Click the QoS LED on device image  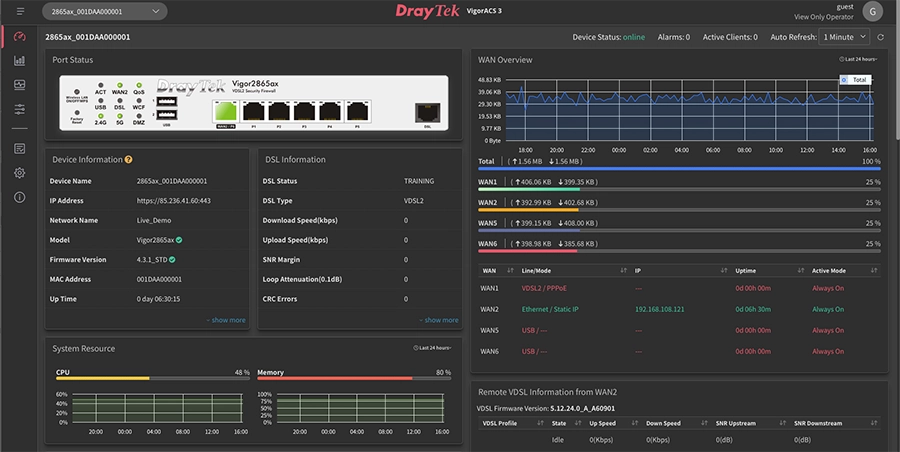click(139, 85)
